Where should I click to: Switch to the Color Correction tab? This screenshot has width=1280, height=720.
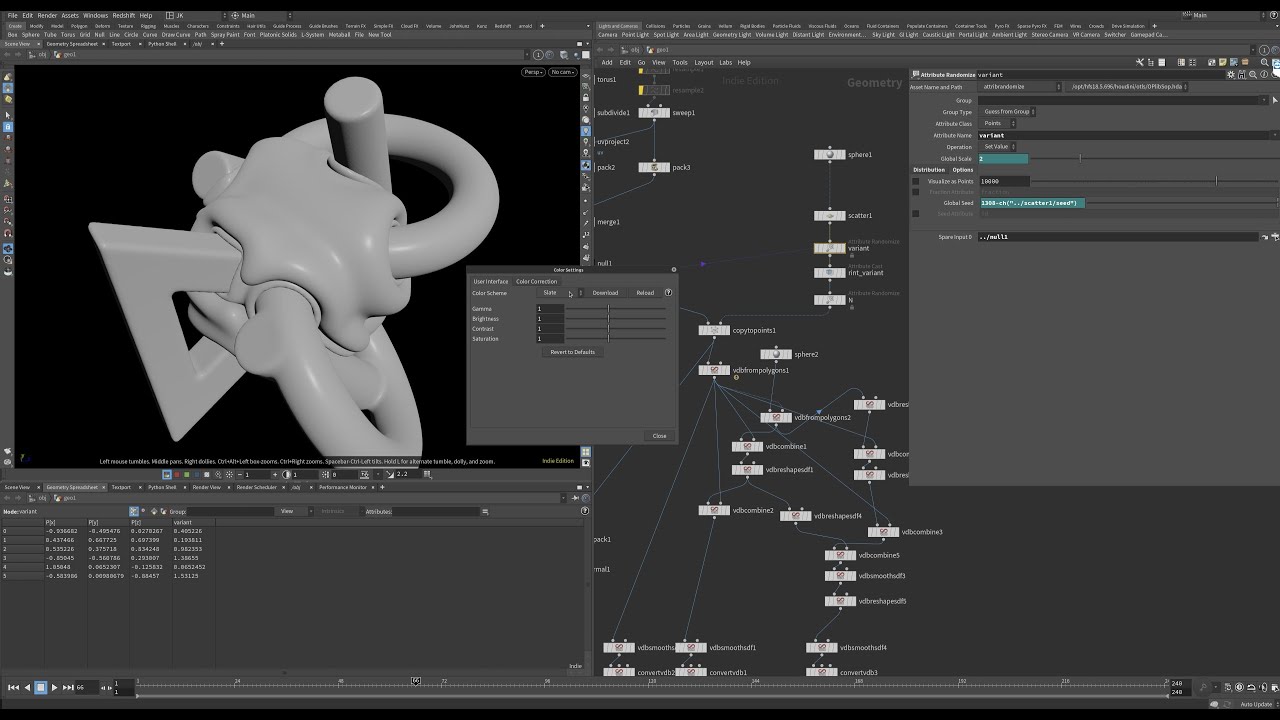click(x=538, y=281)
